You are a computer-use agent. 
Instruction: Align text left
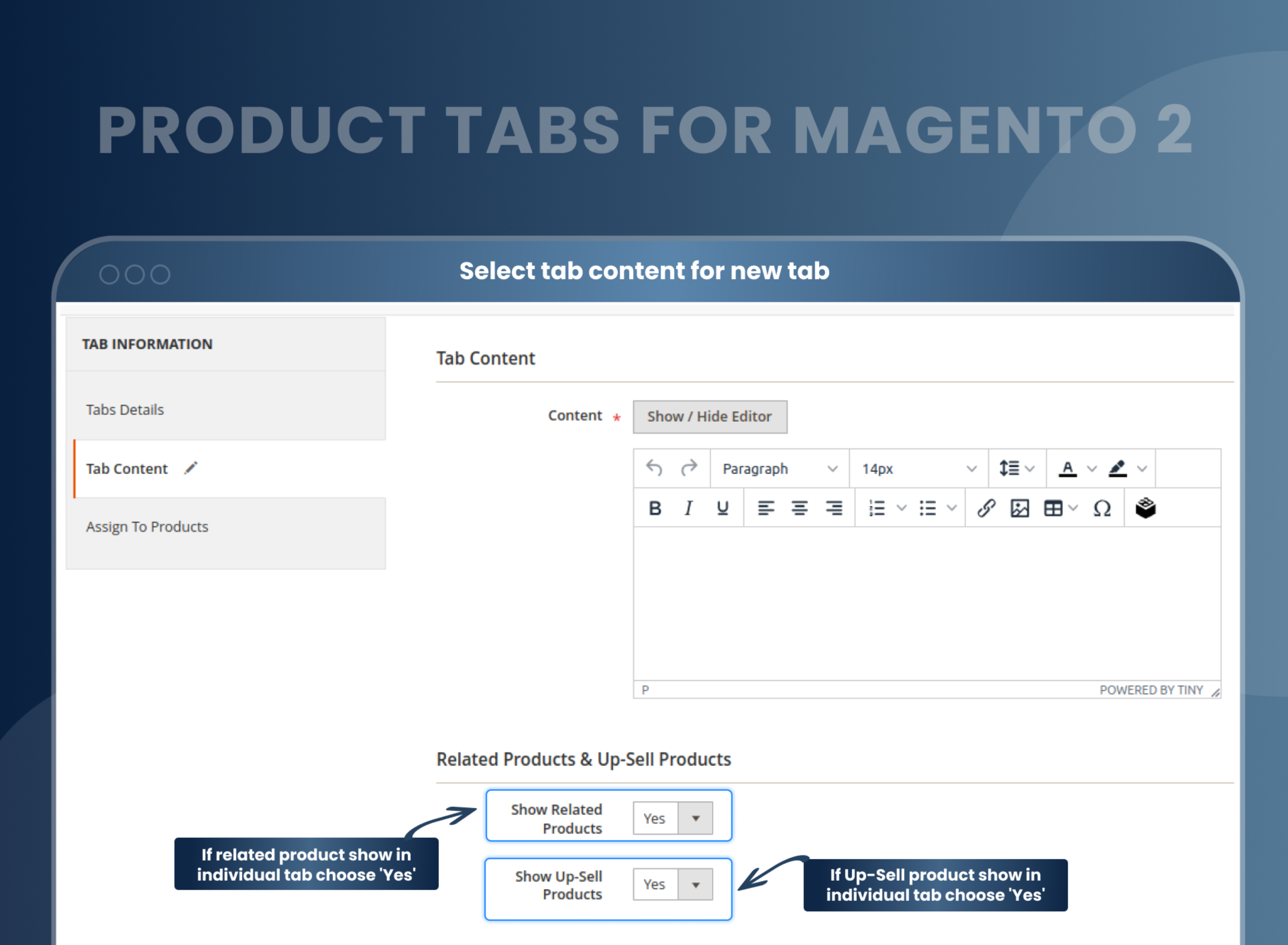click(766, 508)
